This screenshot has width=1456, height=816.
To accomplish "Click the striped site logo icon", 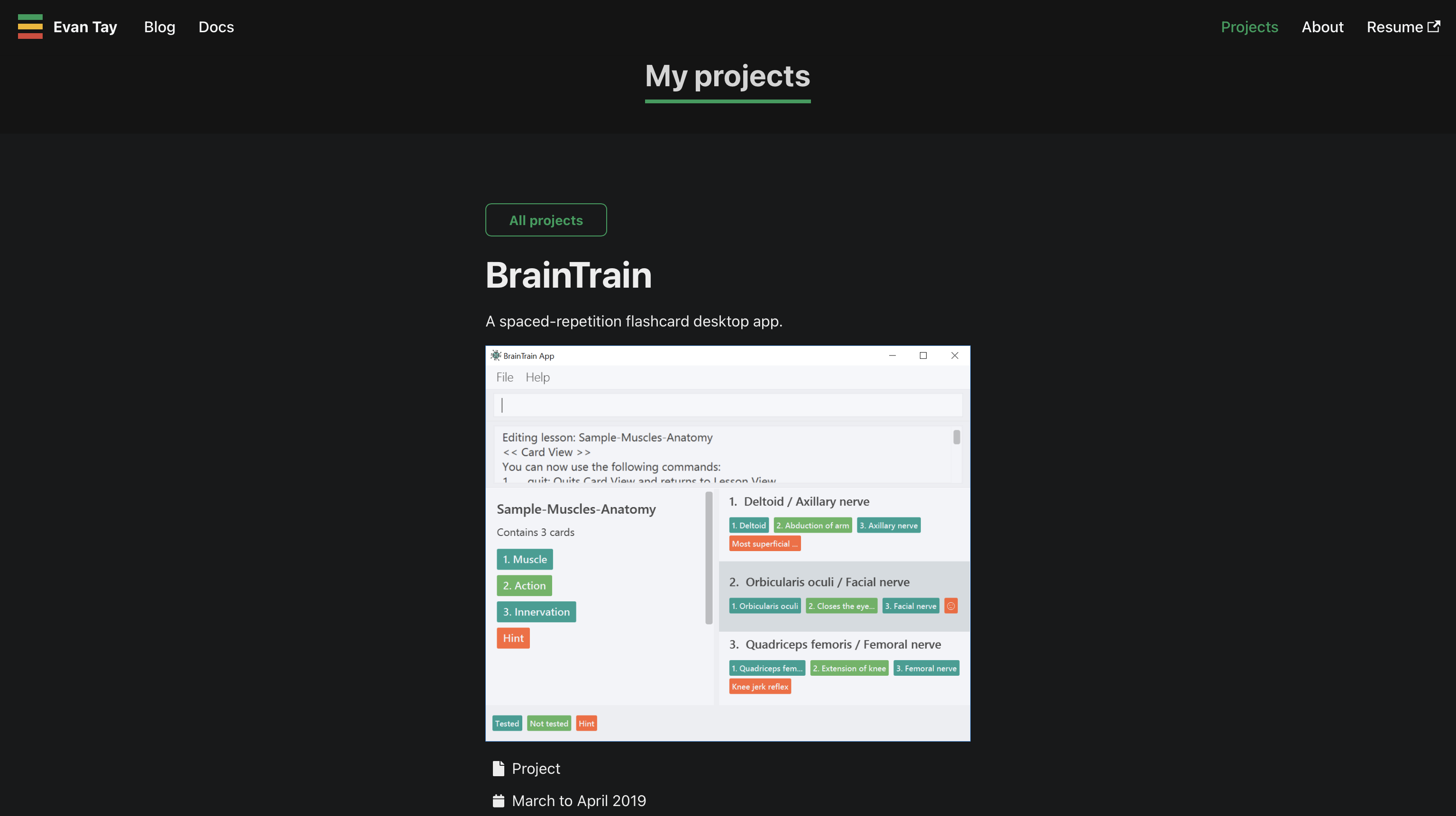I will tap(30, 27).
